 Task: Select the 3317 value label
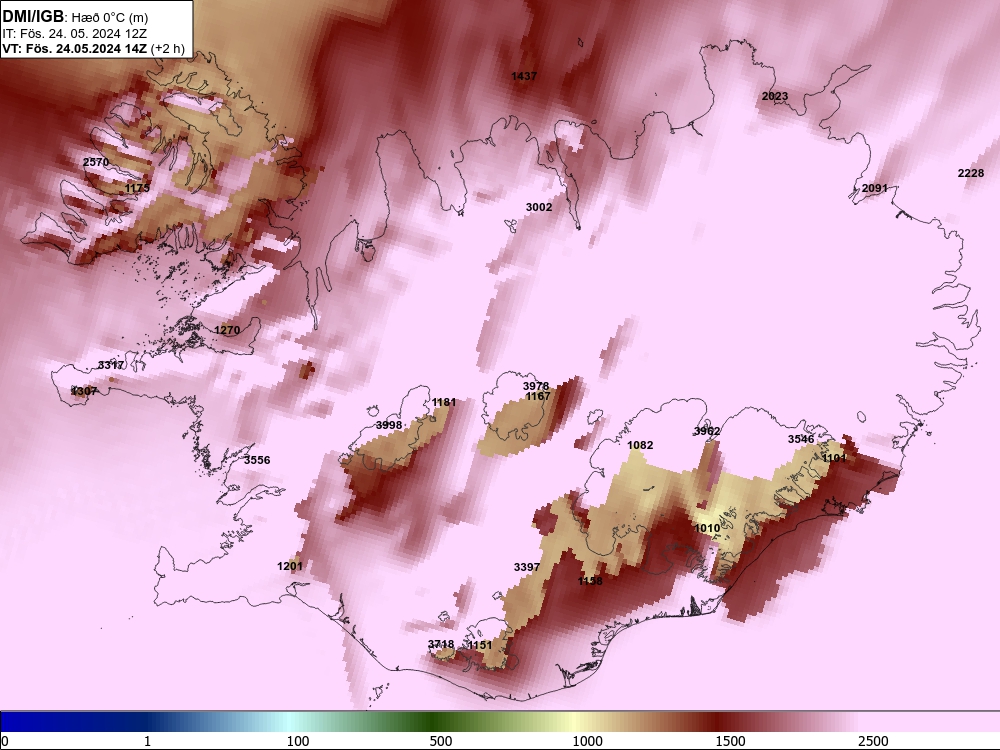(110, 365)
